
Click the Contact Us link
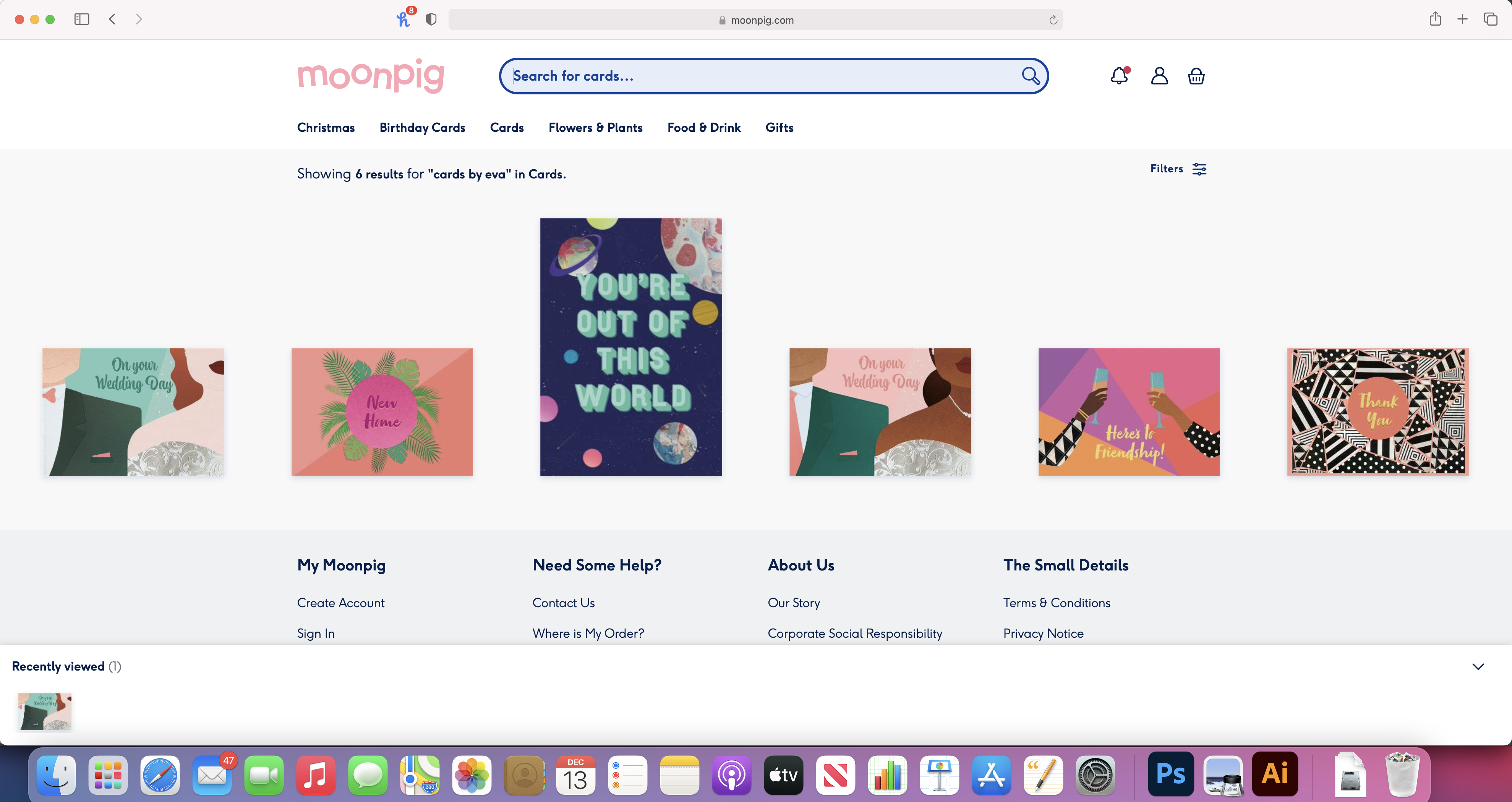click(x=564, y=603)
